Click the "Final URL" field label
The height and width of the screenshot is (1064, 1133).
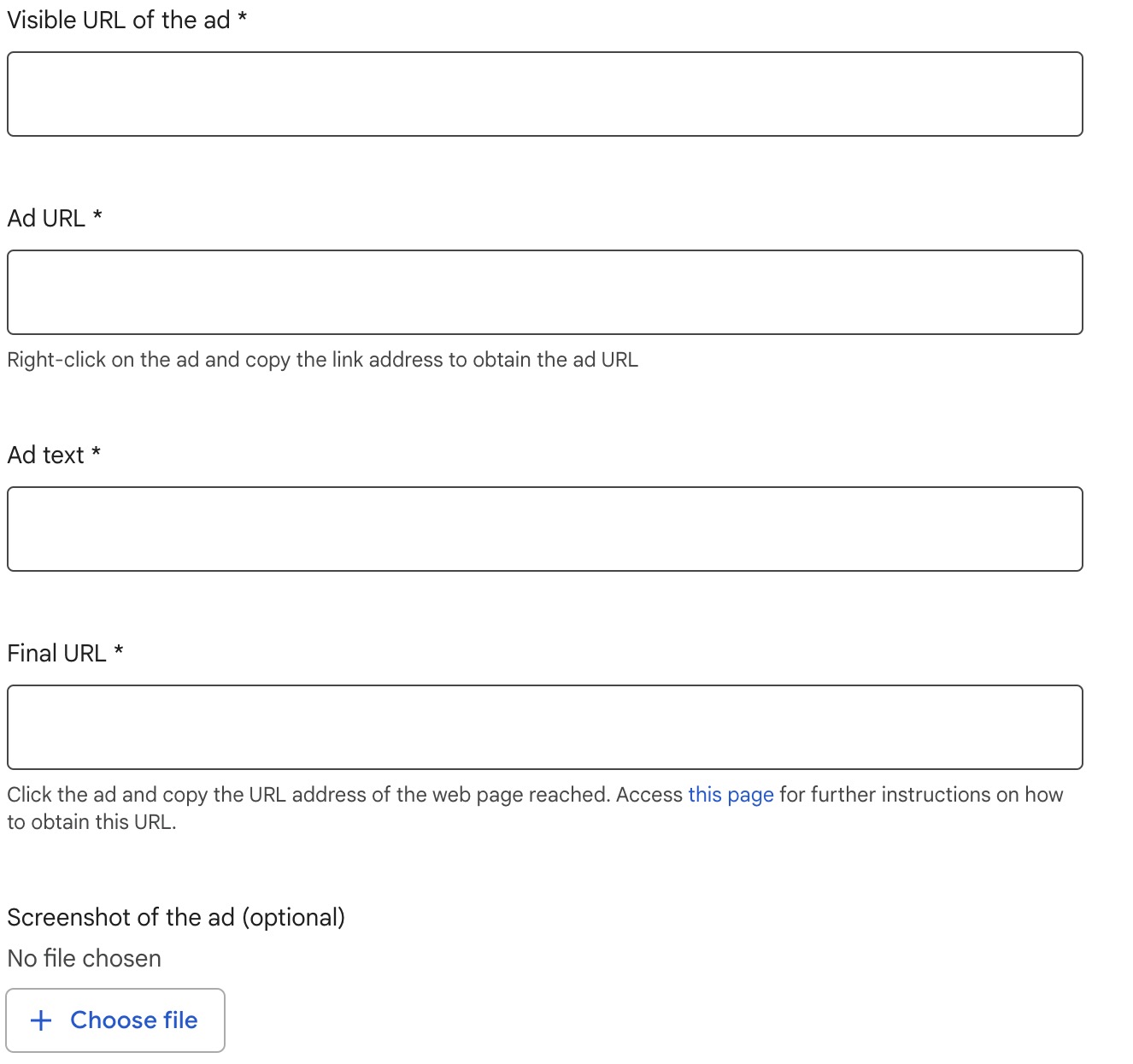56,654
